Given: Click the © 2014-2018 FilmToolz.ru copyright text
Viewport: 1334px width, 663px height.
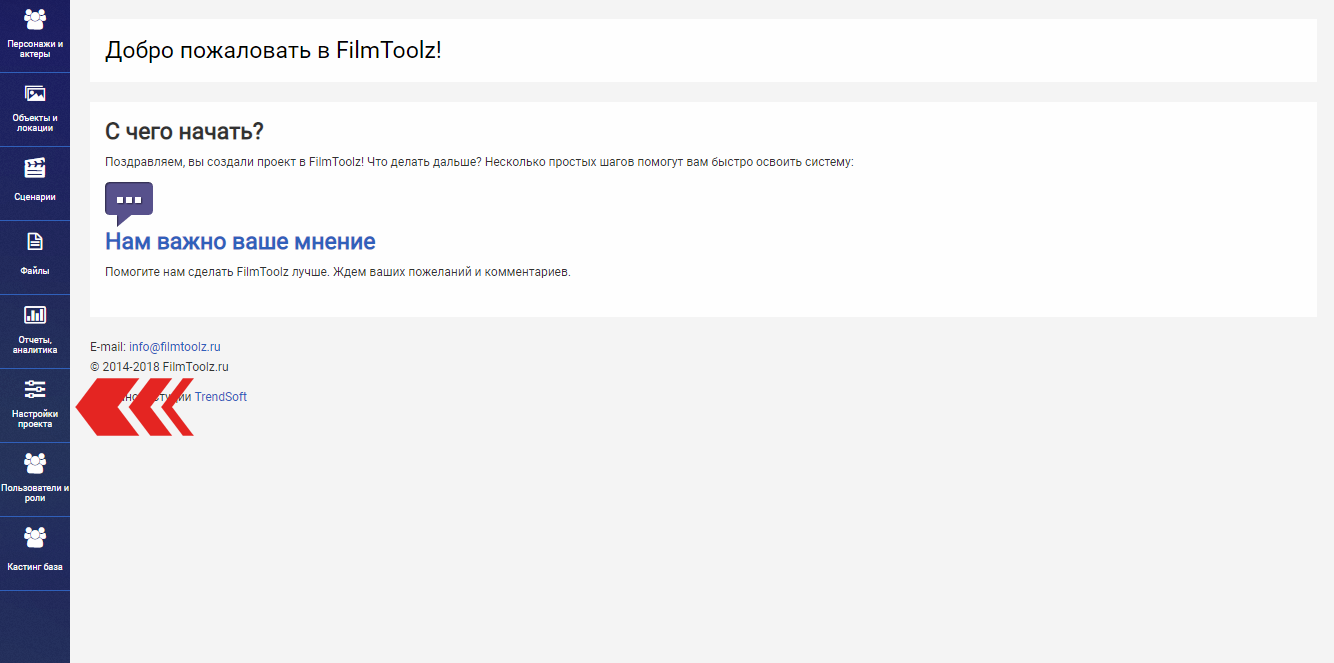Looking at the screenshot, I should click(x=159, y=367).
